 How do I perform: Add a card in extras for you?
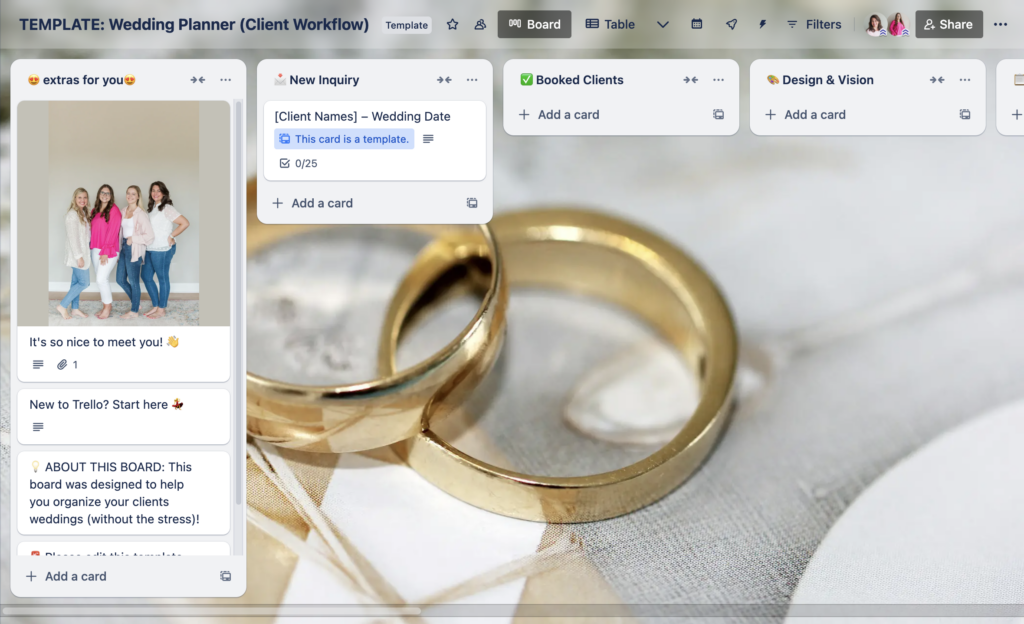66,576
